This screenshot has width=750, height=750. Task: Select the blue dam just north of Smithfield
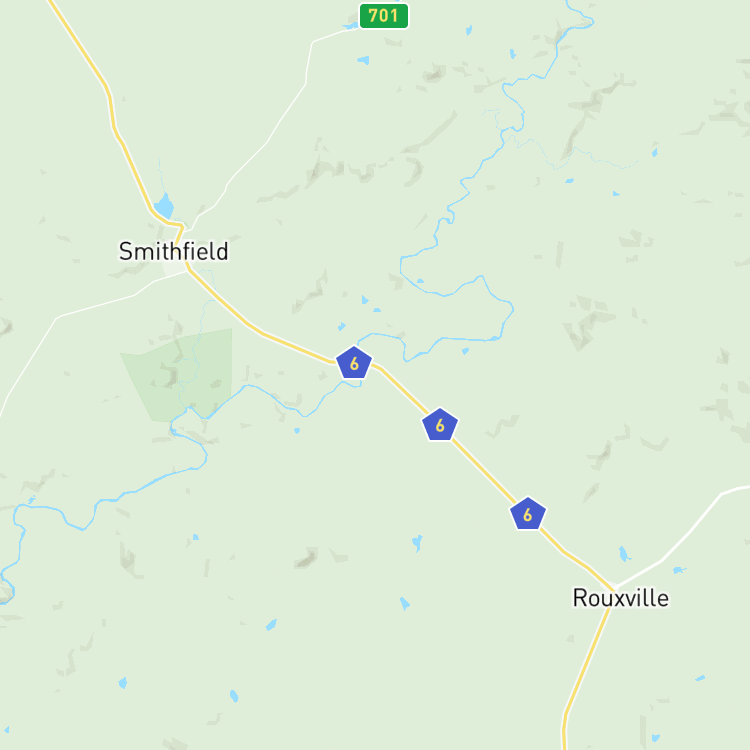tap(164, 206)
